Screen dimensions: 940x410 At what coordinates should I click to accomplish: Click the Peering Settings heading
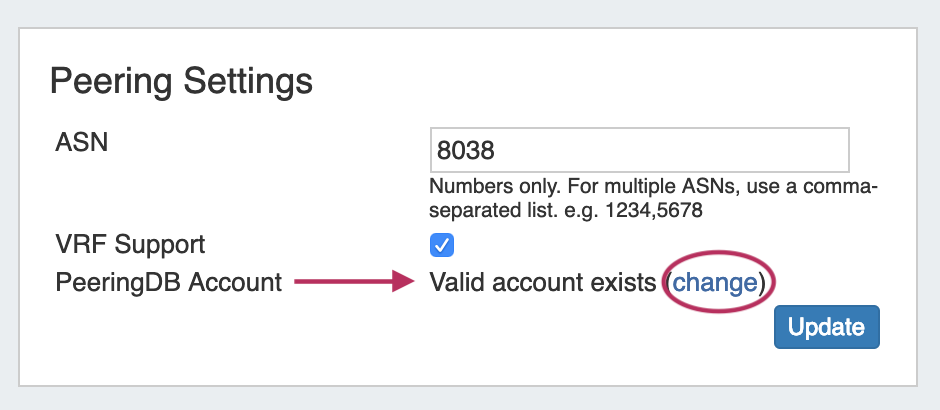click(x=181, y=81)
